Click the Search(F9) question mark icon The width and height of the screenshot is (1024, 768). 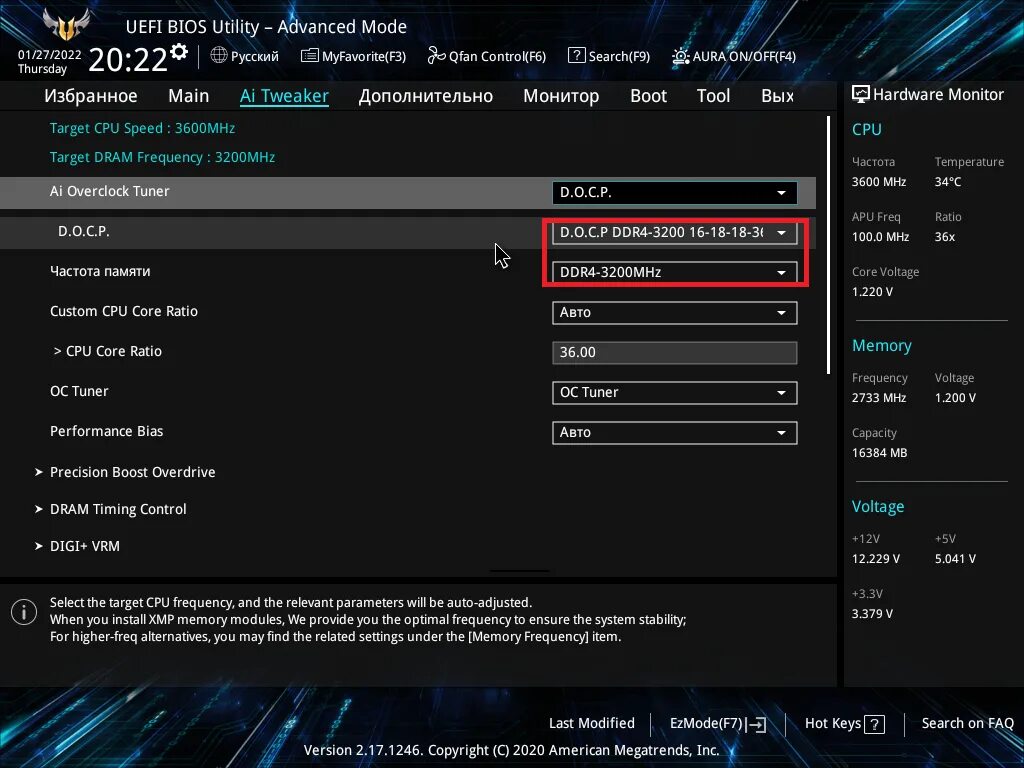pyautogui.click(x=577, y=56)
